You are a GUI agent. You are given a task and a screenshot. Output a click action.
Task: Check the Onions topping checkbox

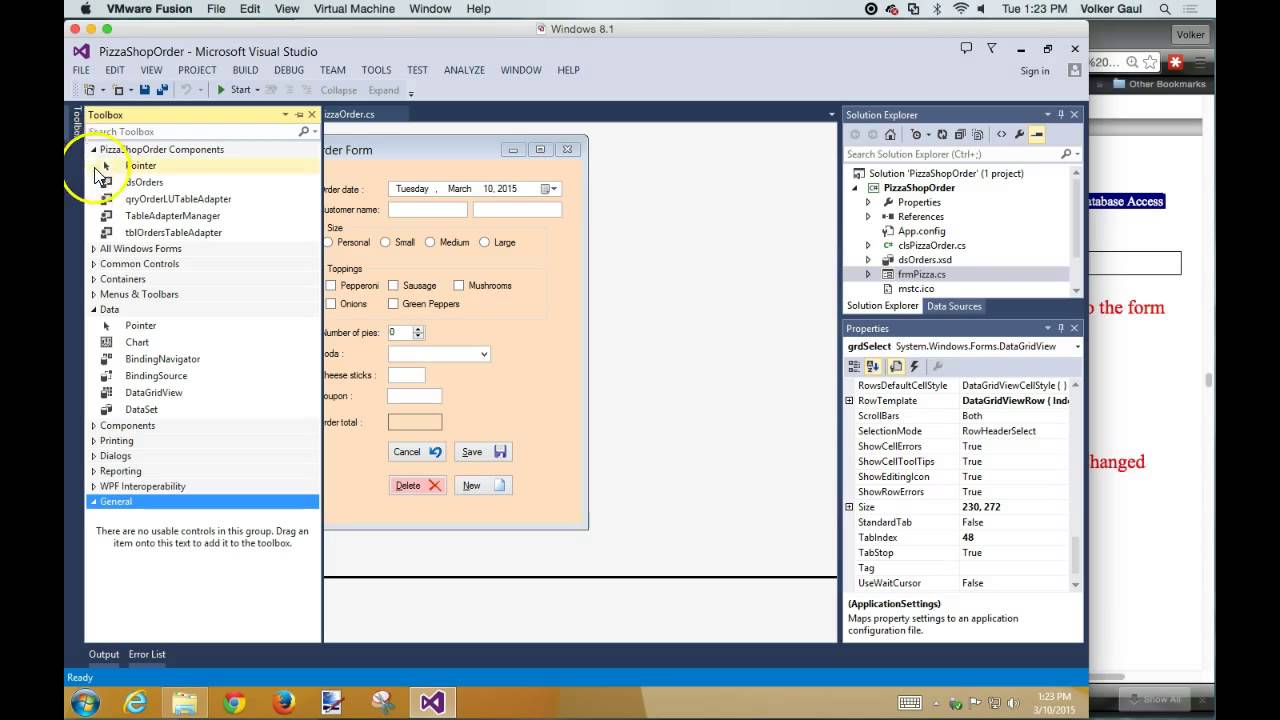[x=331, y=304]
